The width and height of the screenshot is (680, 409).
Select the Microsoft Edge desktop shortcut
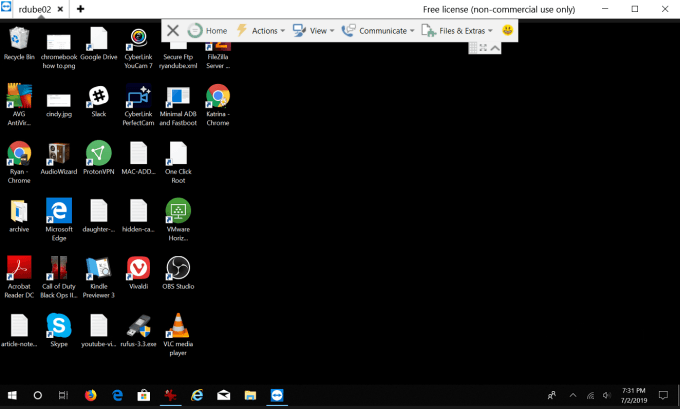pyautogui.click(x=59, y=219)
